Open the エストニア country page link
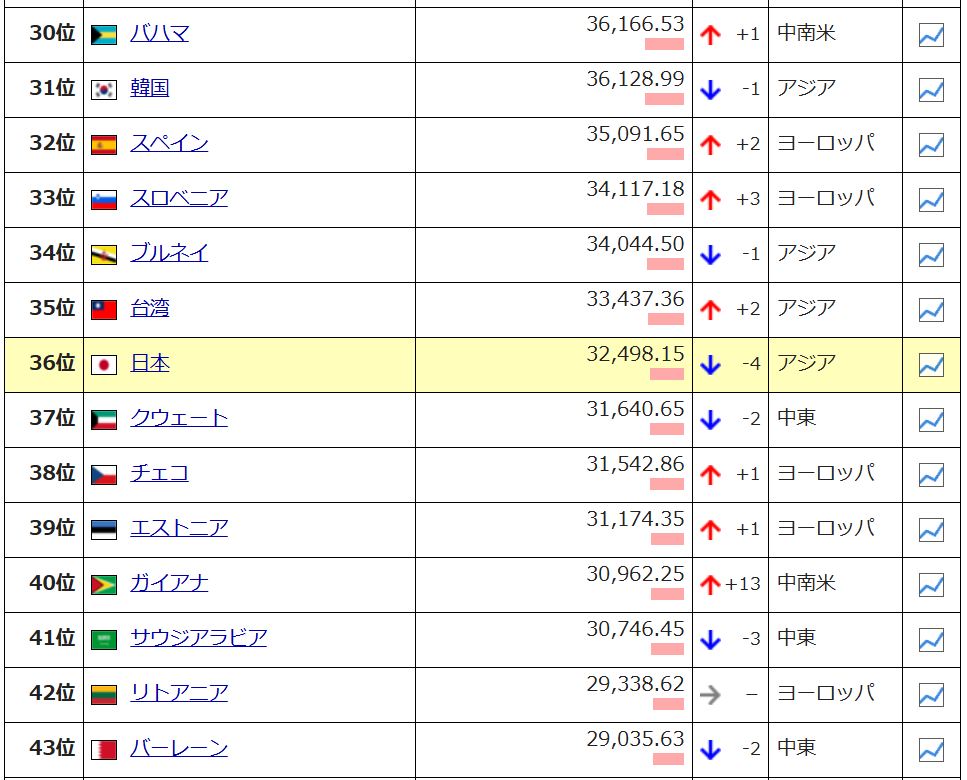The width and height of the screenshot is (967, 780). [x=179, y=528]
